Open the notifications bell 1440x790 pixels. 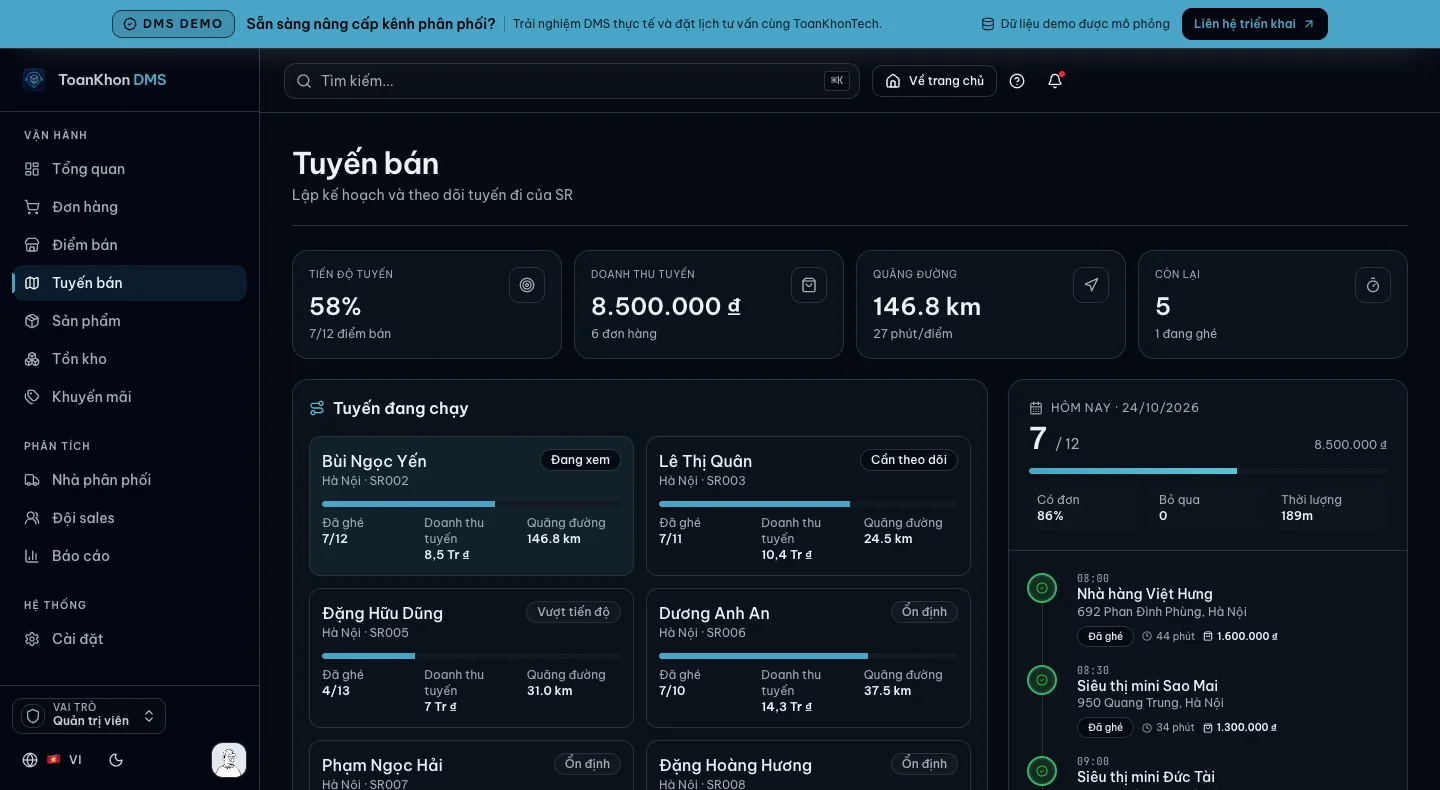[x=1055, y=81]
